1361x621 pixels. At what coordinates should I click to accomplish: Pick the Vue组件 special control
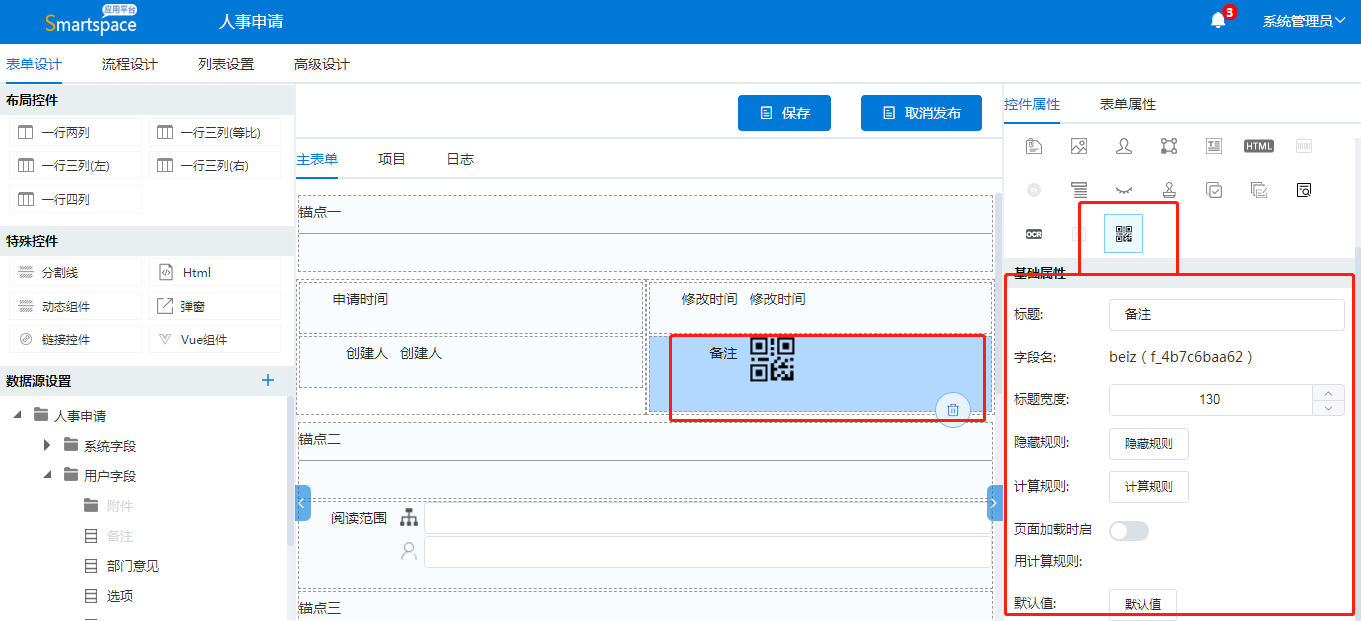(215, 339)
